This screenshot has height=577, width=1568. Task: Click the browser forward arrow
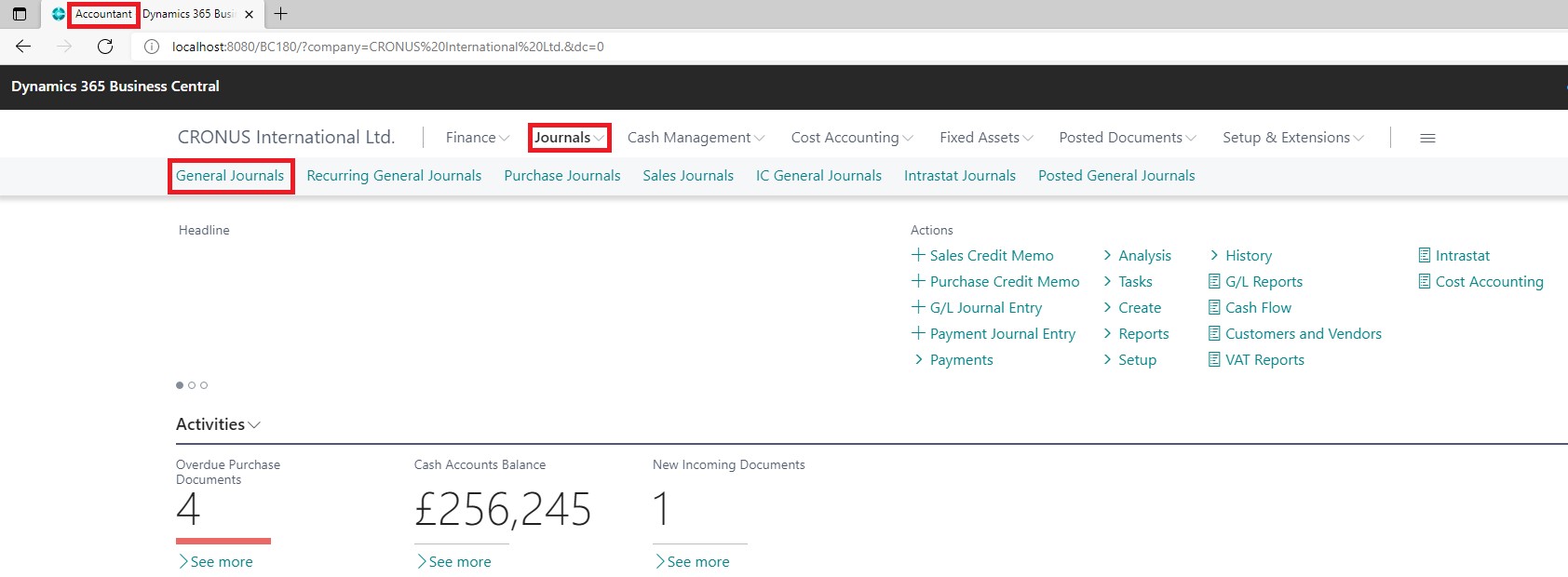(64, 47)
